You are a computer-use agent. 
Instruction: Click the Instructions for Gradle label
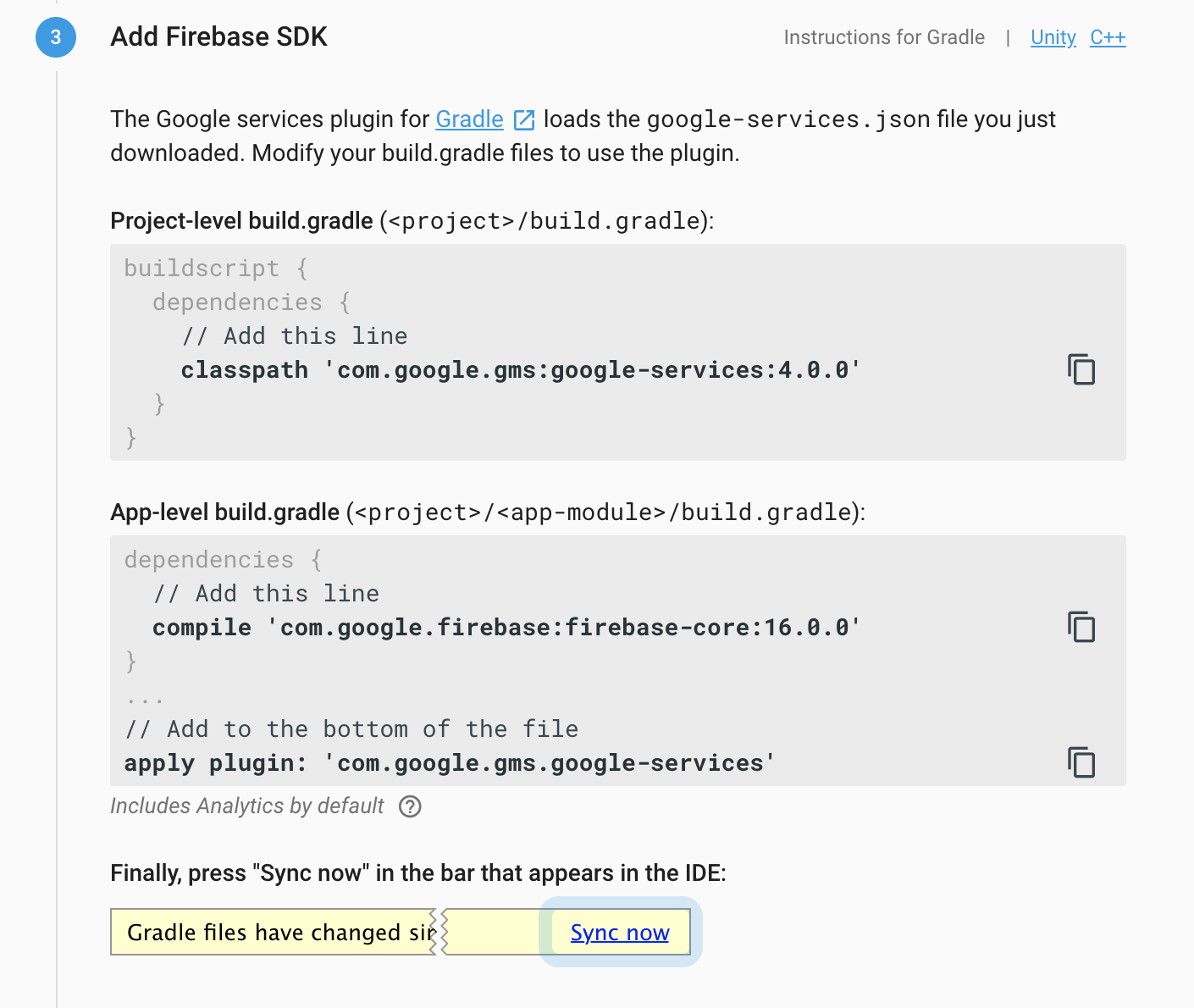[884, 37]
